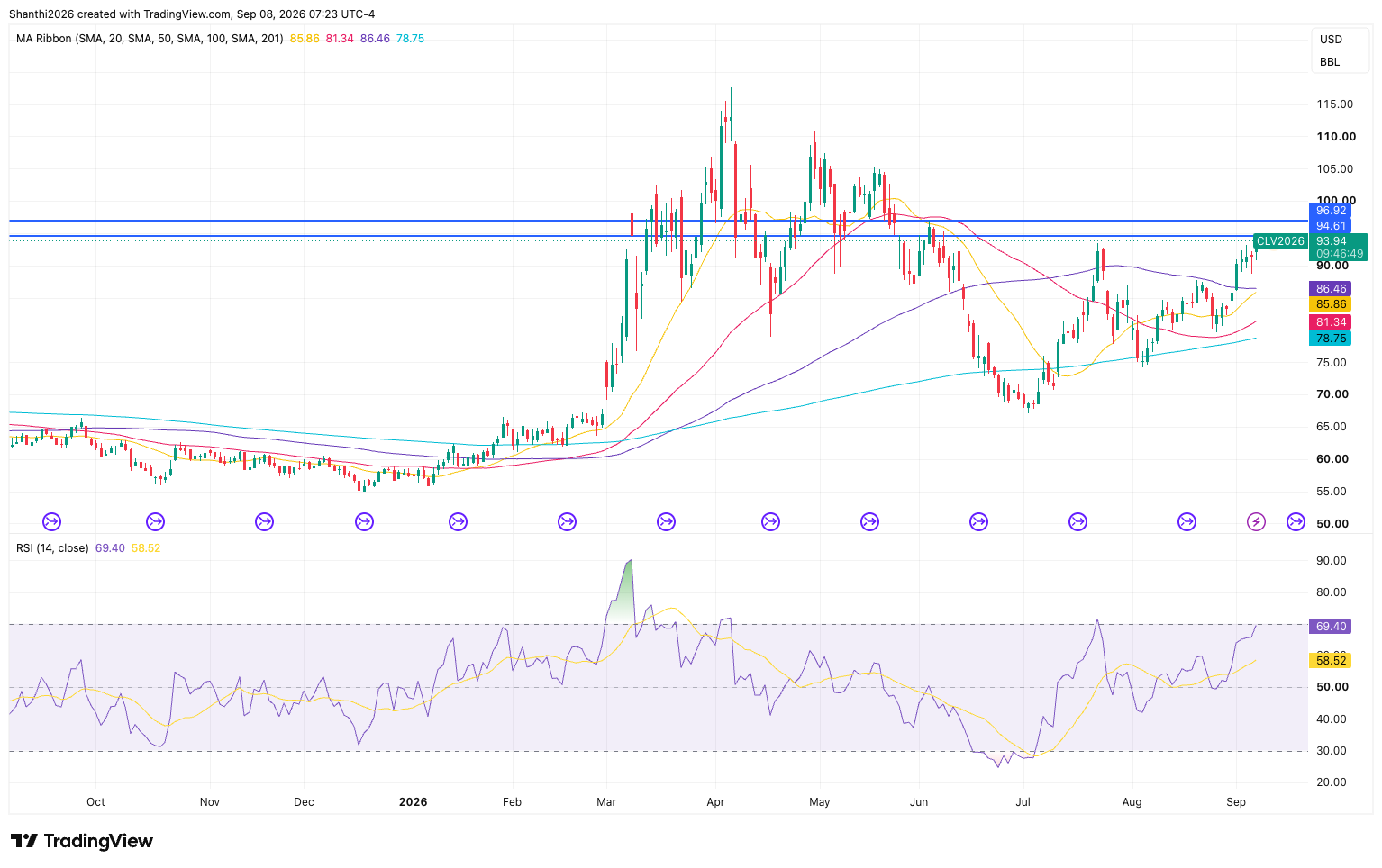Screen dimensions: 1382x868
Task: Click the TradingView logo
Action: 82,841
